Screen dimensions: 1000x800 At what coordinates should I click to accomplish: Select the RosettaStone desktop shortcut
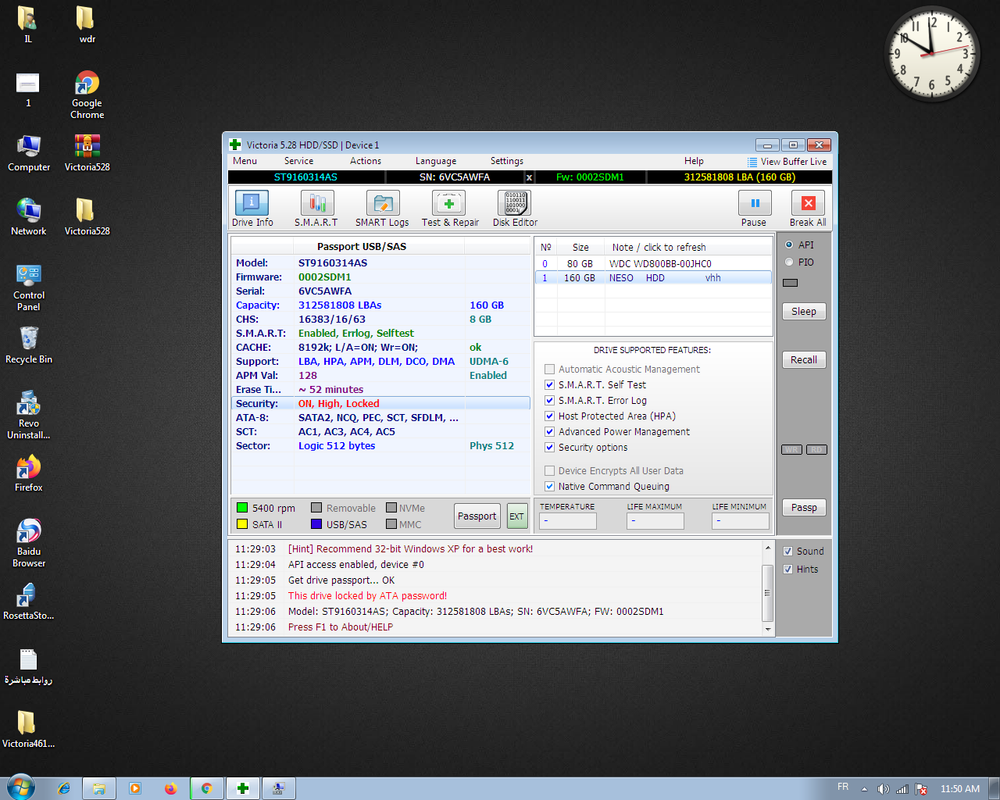click(x=29, y=602)
